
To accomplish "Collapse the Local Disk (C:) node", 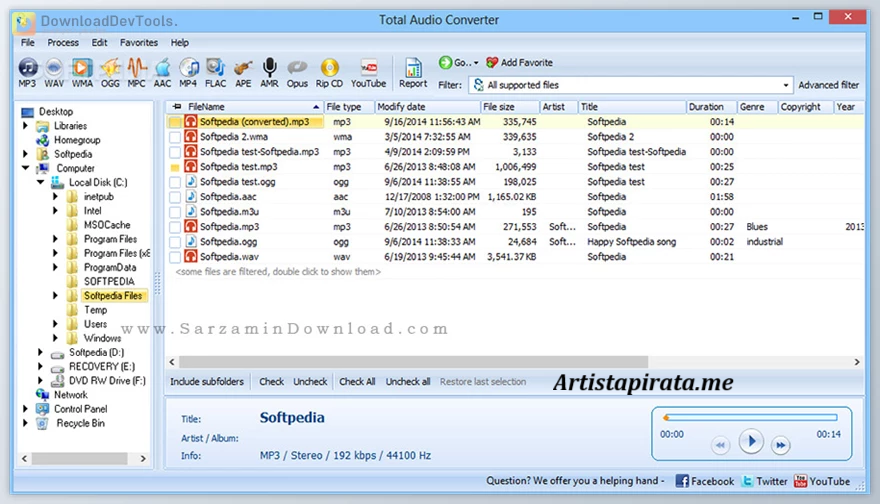I will (x=40, y=182).
